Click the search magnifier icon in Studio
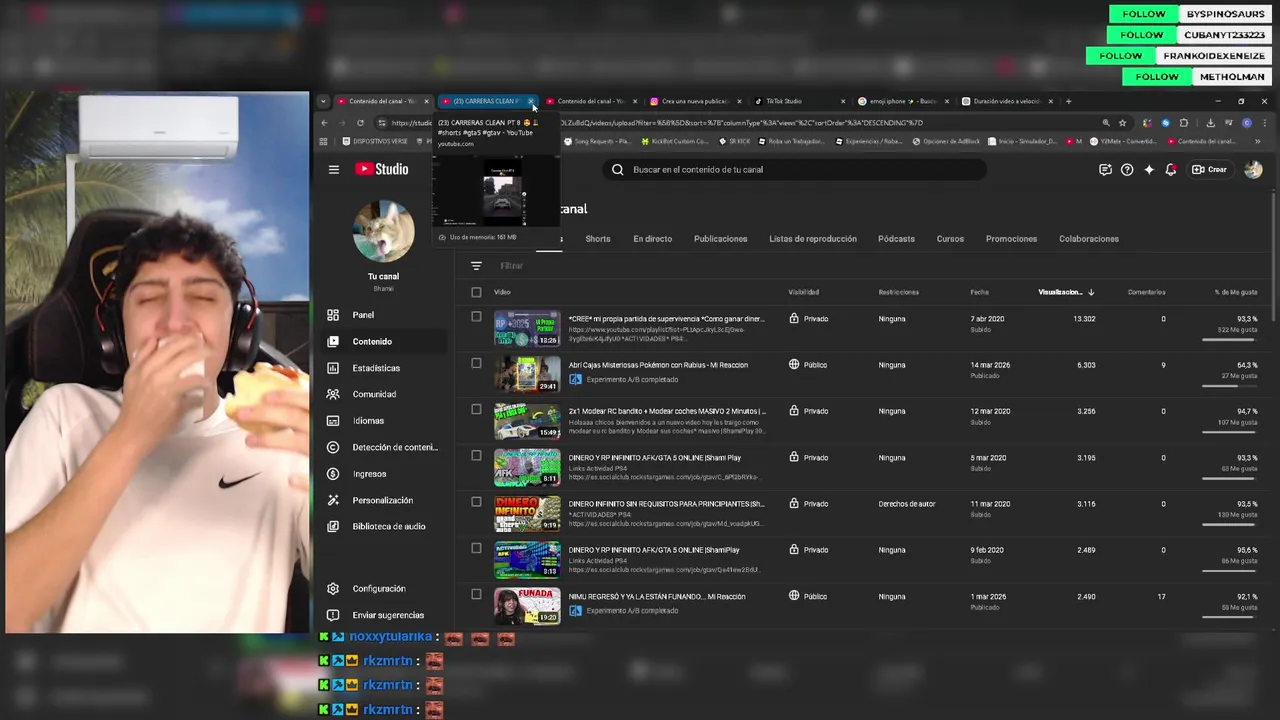This screenshot has height=720, width=1280. click(618, 169)
